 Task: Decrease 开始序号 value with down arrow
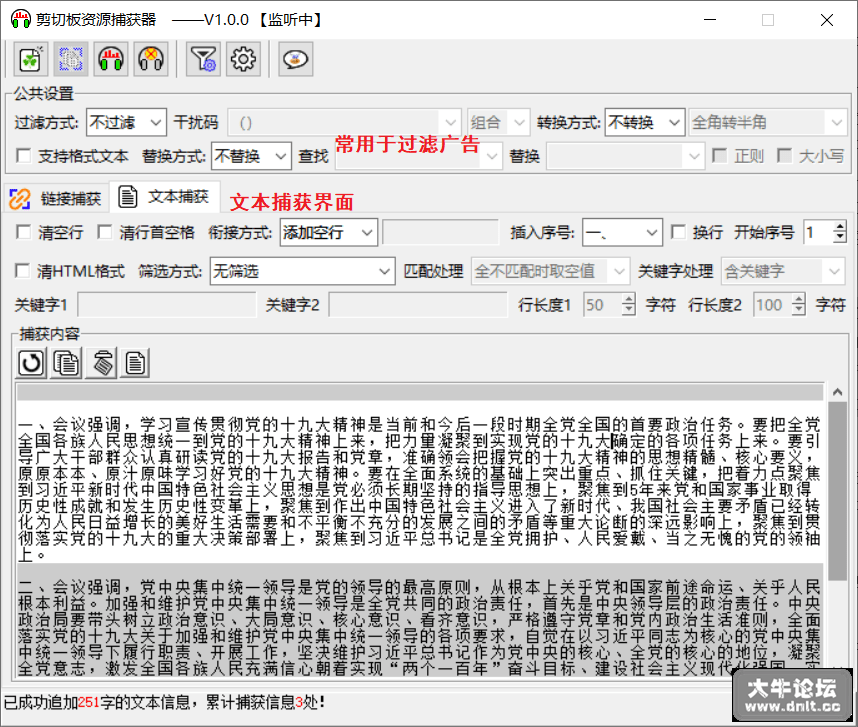[x=839, y=239]
